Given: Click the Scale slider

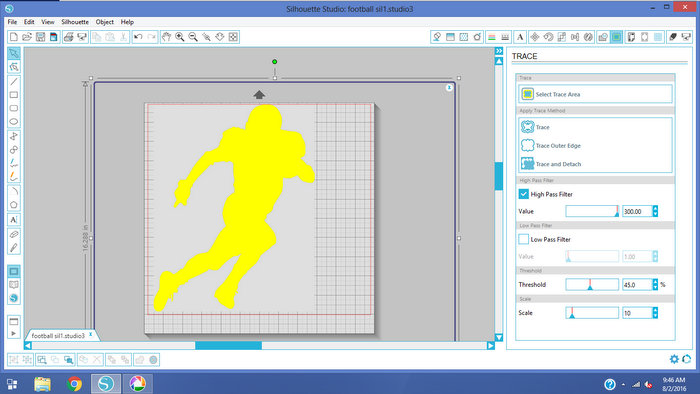Looking at the screenshot, I should (592, 313).
